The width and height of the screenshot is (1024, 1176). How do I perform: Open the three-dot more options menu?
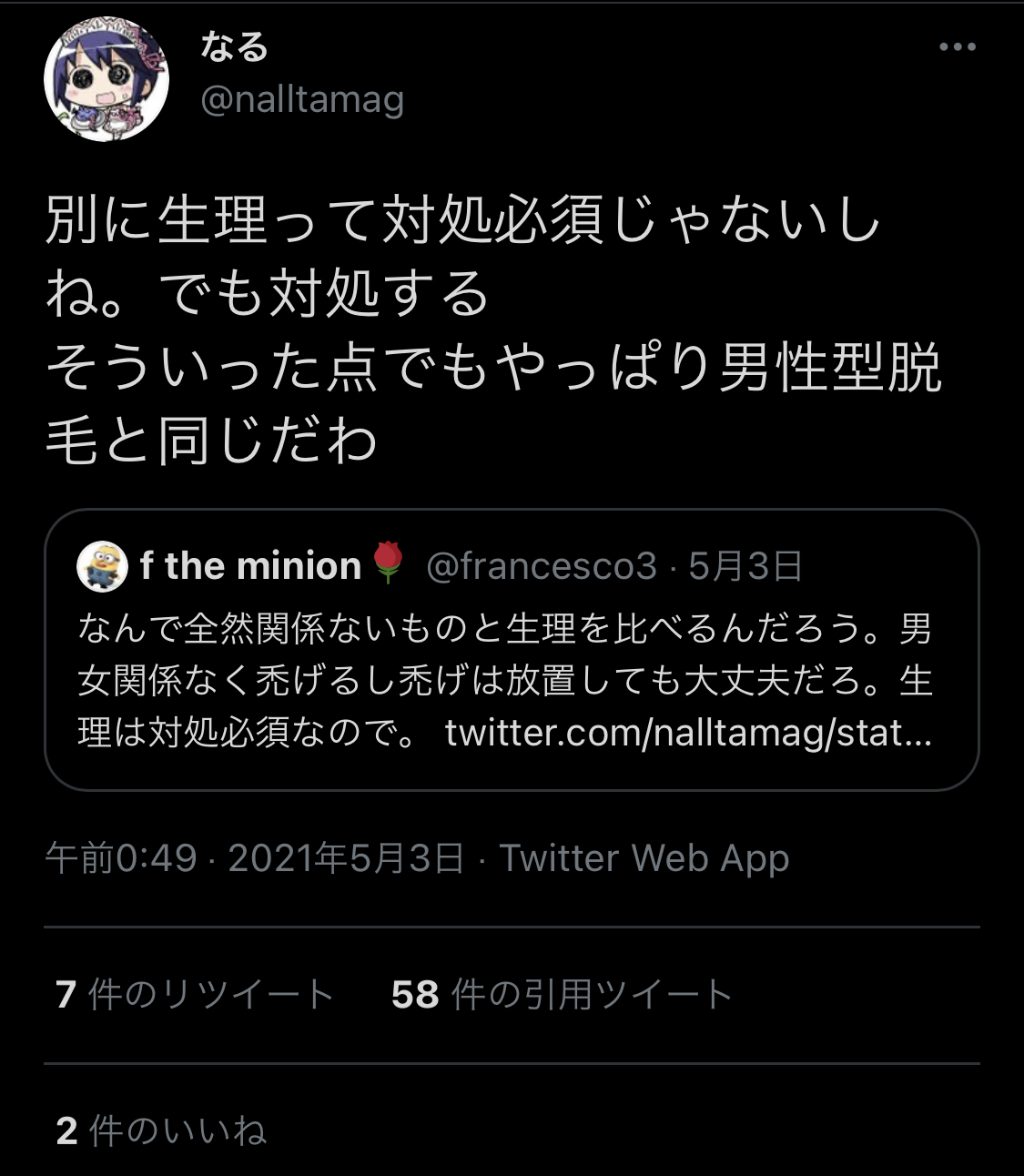click(957, 47)
